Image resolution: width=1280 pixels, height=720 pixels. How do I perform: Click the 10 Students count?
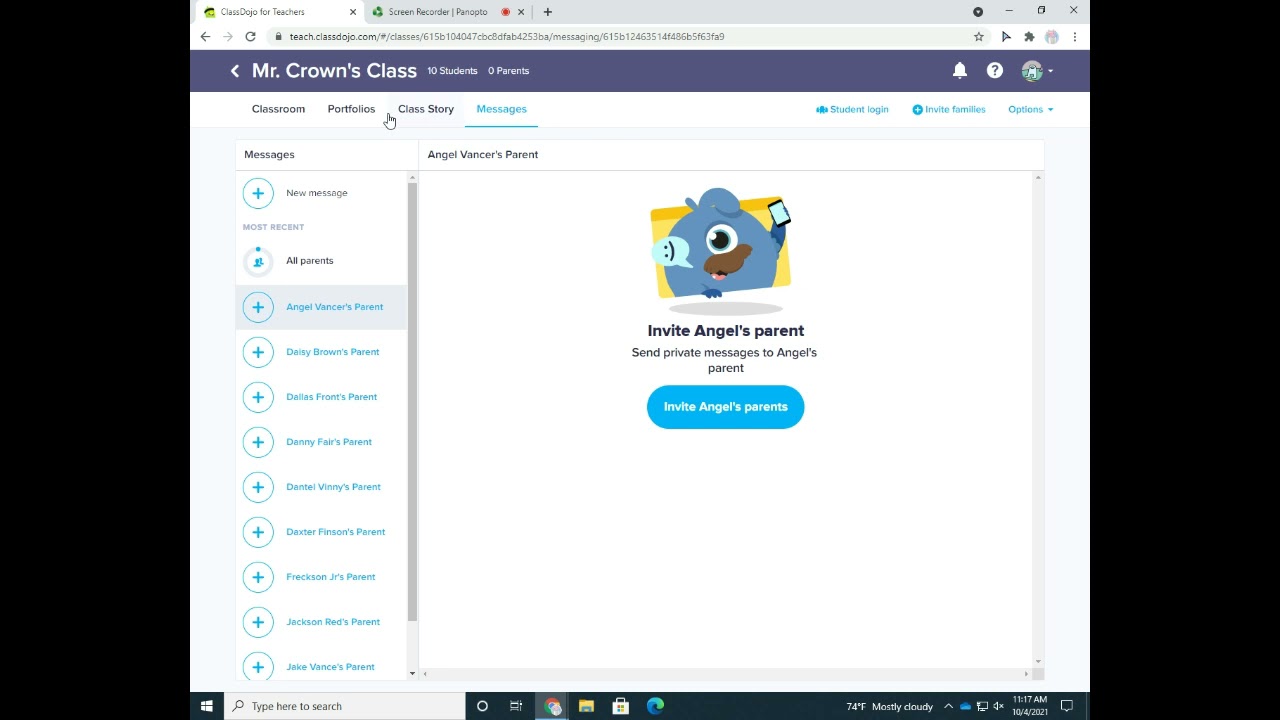pyautogui.click(x=452, y=71)
